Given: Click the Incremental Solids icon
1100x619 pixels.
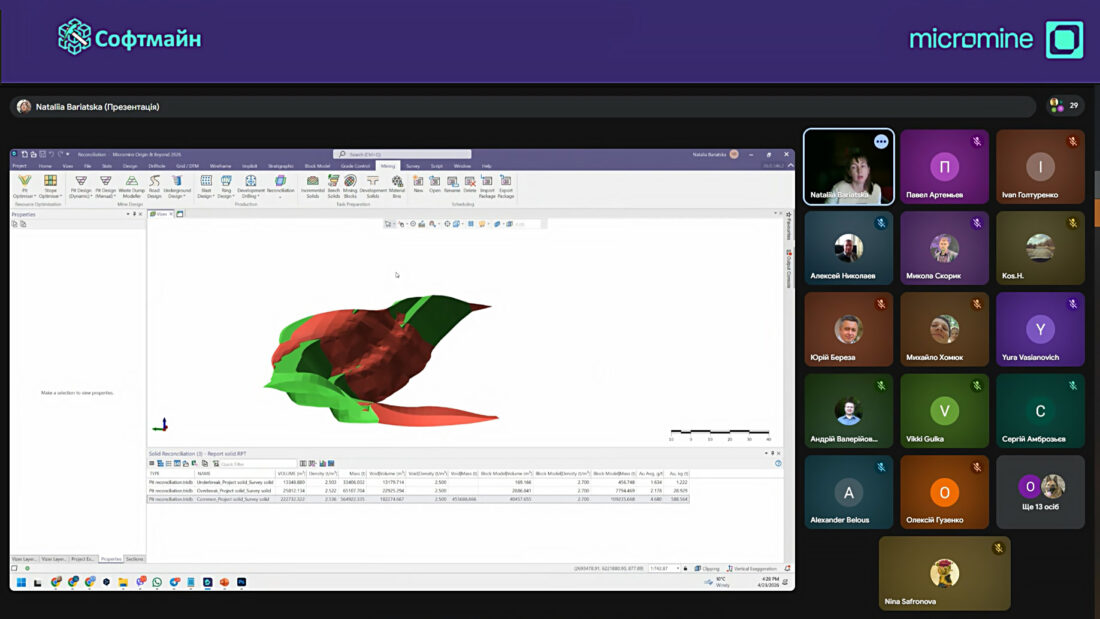Looking at the screenshot, I should point(312,185).
